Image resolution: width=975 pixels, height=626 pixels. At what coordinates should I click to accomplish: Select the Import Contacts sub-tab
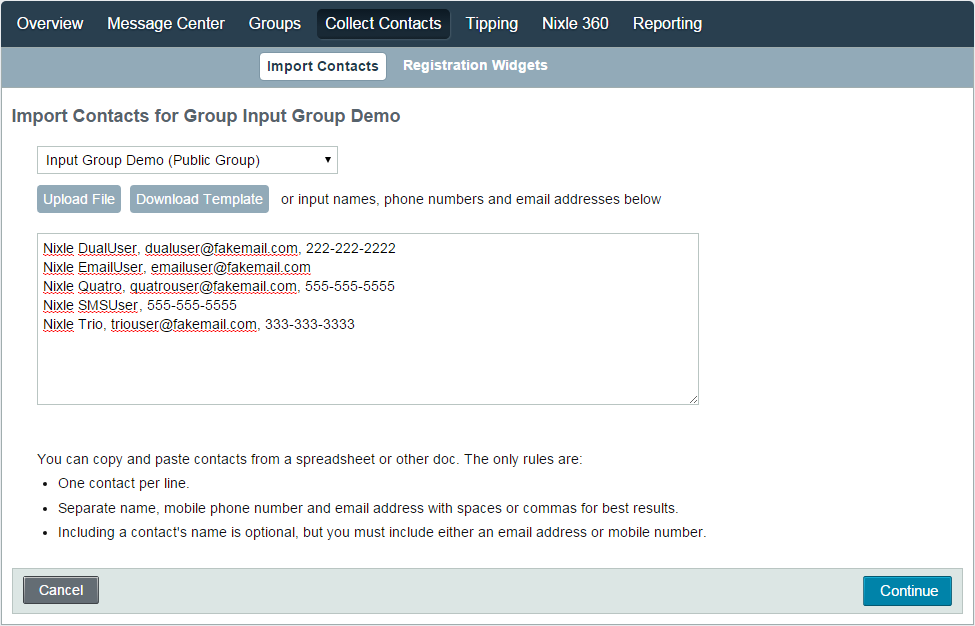(323, 67)
